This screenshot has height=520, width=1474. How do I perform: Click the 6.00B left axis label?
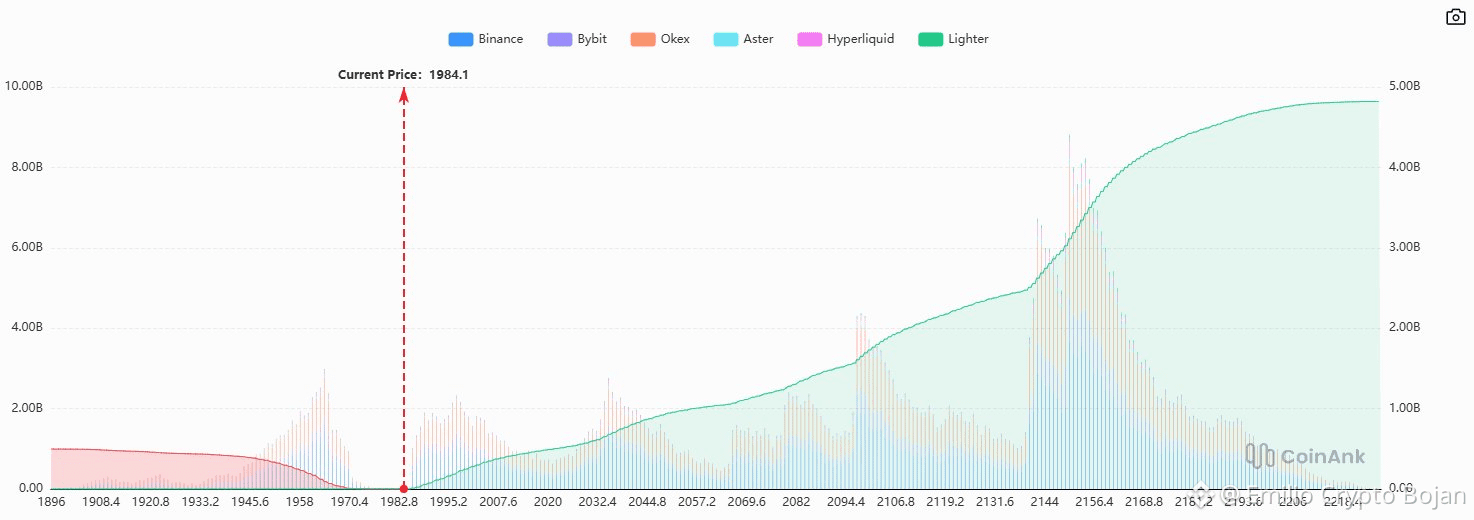coord(27,247)
